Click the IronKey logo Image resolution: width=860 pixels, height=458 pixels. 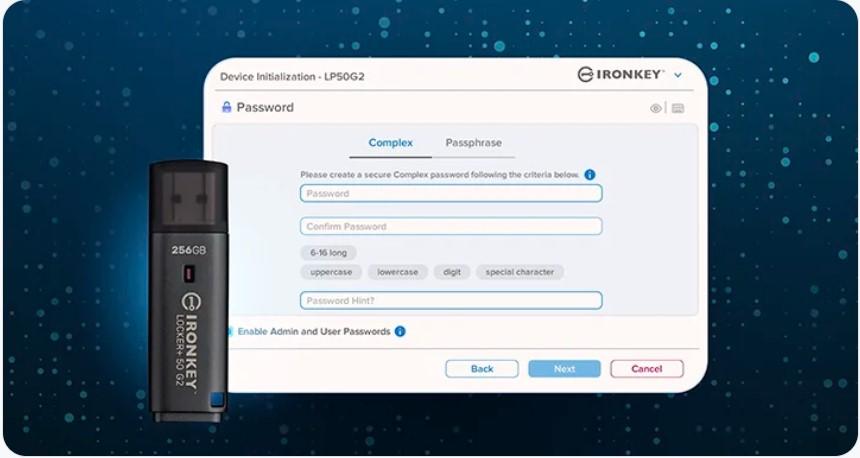pyautogui.click(x=621, y=75)
